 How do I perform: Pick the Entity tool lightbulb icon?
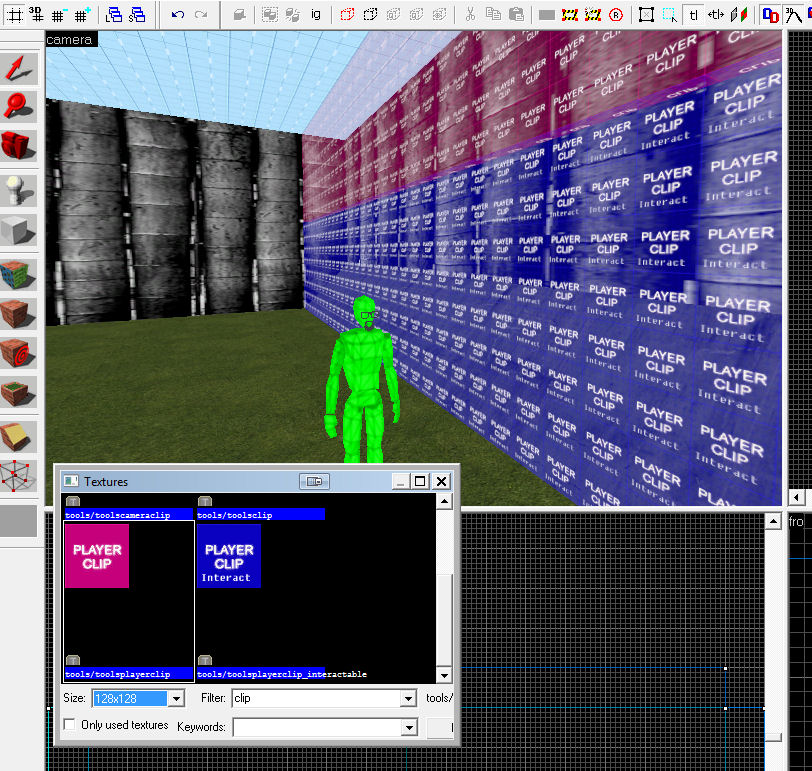pos(19,190)
